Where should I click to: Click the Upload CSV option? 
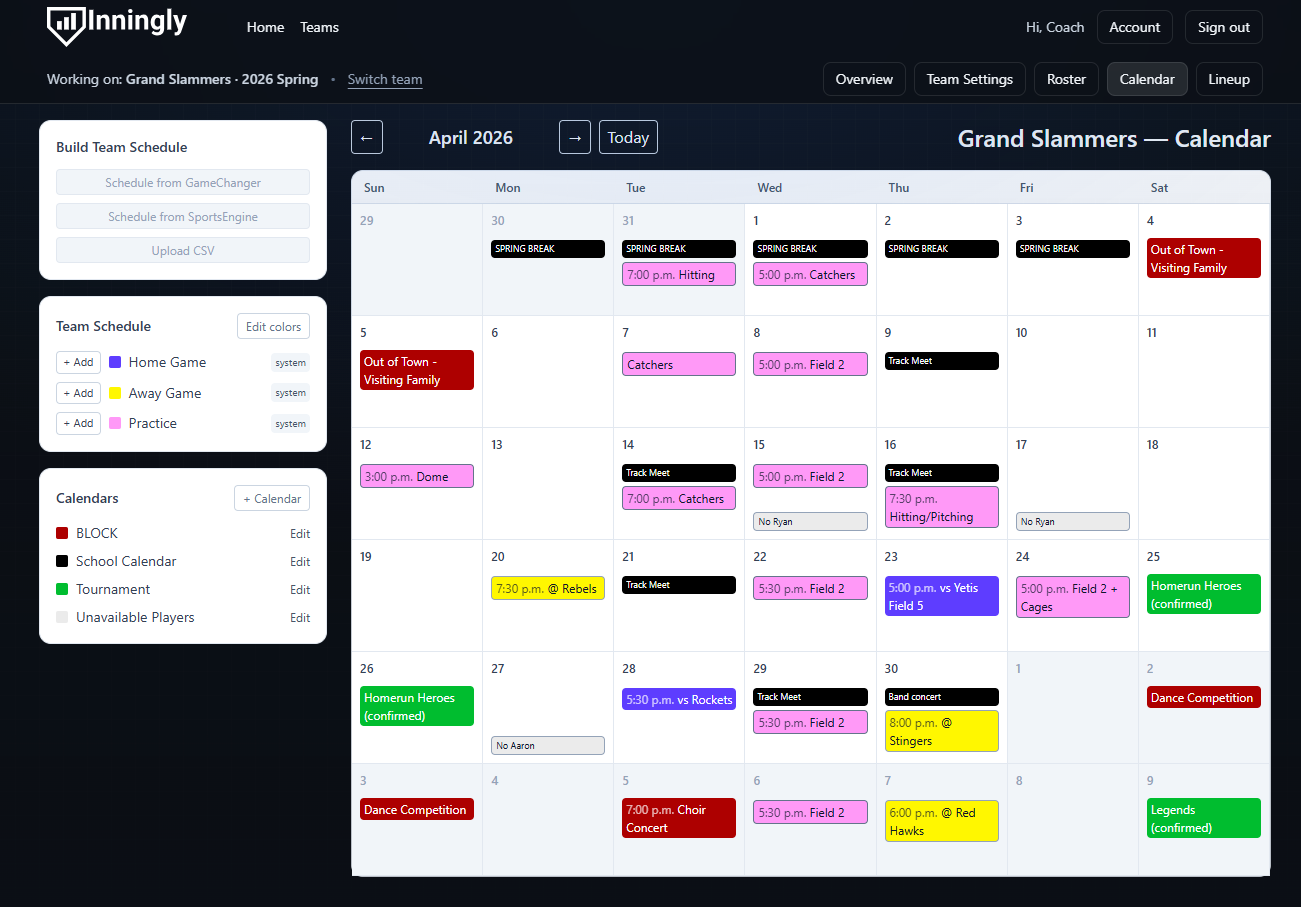(182, 250)
